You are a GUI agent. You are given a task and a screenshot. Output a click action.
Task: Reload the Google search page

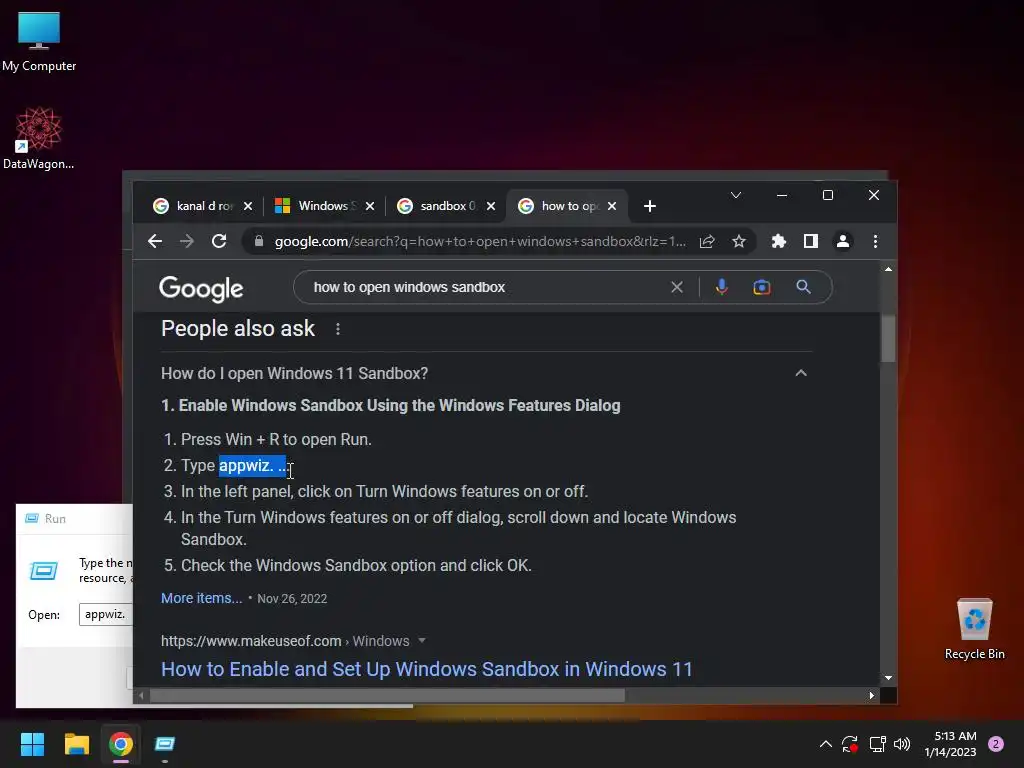tap(219, 242)
